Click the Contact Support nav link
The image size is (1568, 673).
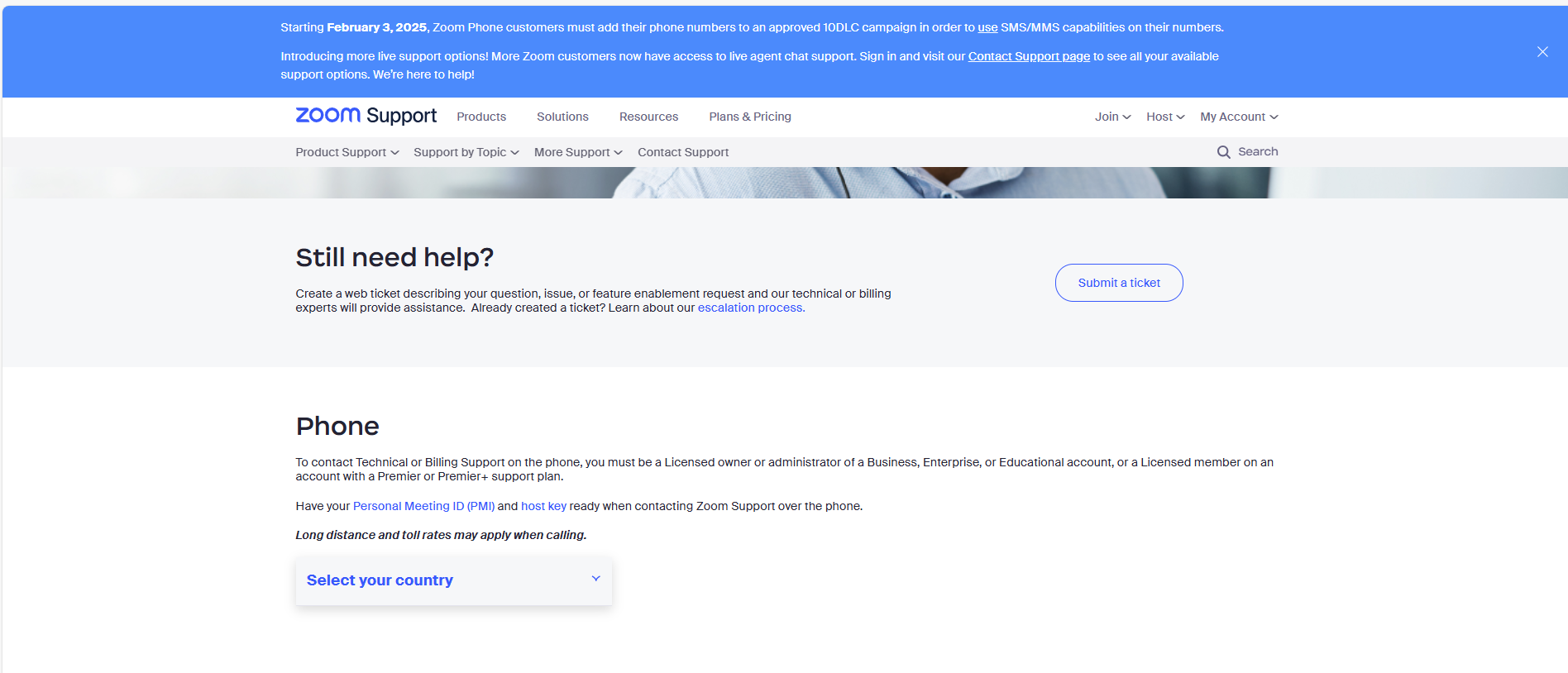[x=683, y=152]
